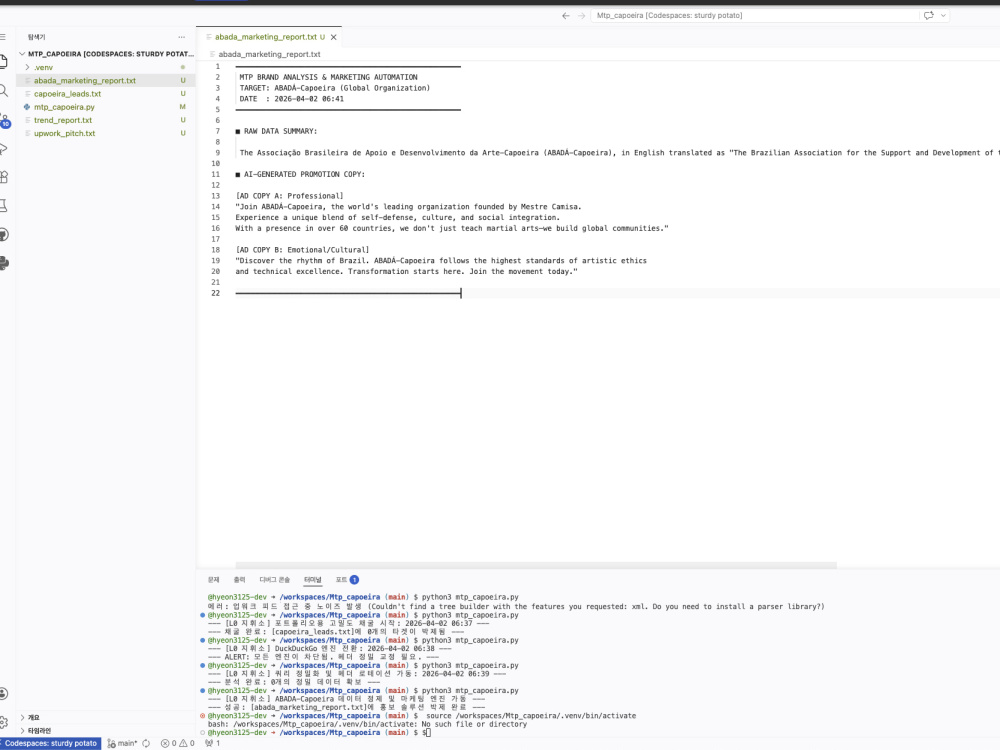Switch to the 문제 problems panel tab
1000x750 pixels.
click(214, 580)
